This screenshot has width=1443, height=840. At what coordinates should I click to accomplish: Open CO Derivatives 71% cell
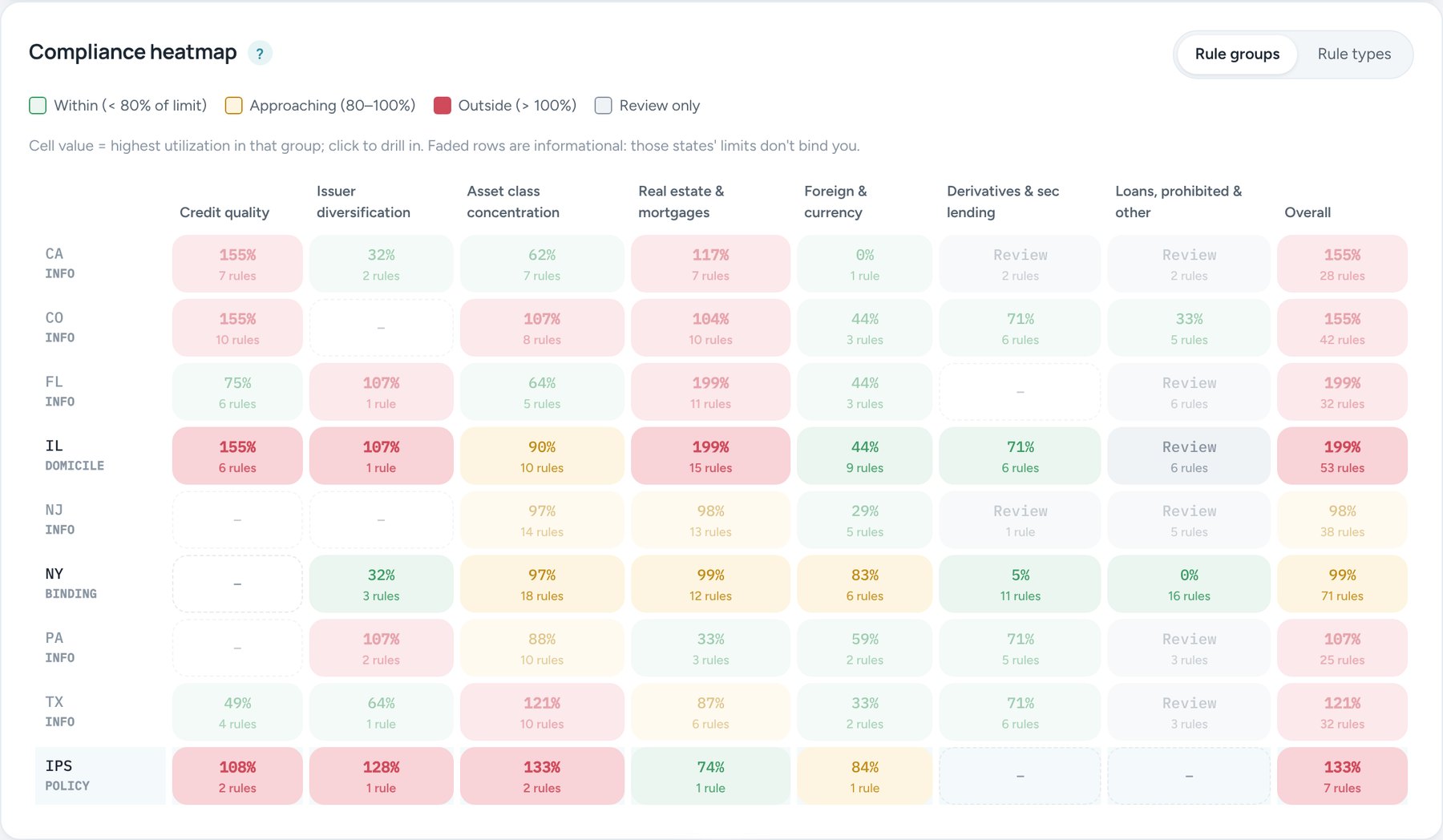1020,327
